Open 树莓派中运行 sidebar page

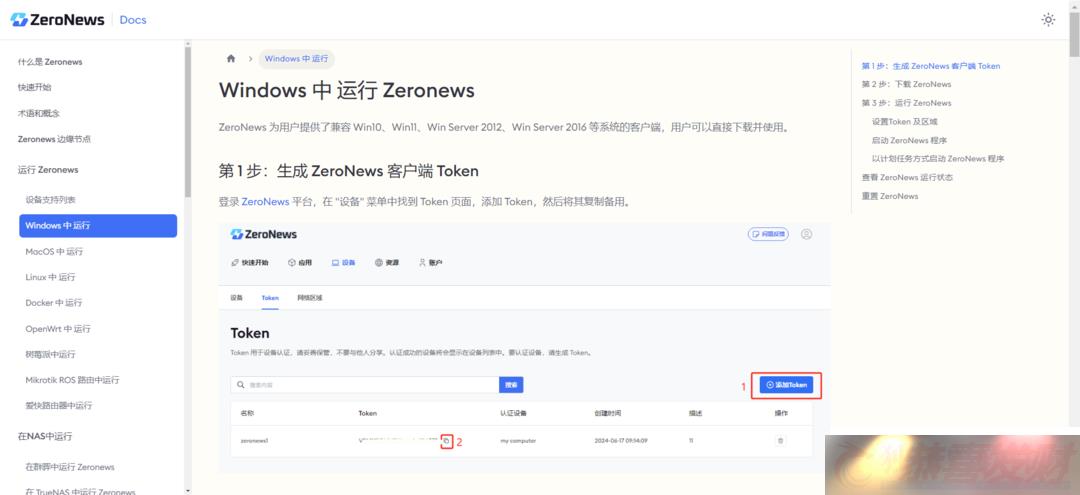tap(50, 355)
